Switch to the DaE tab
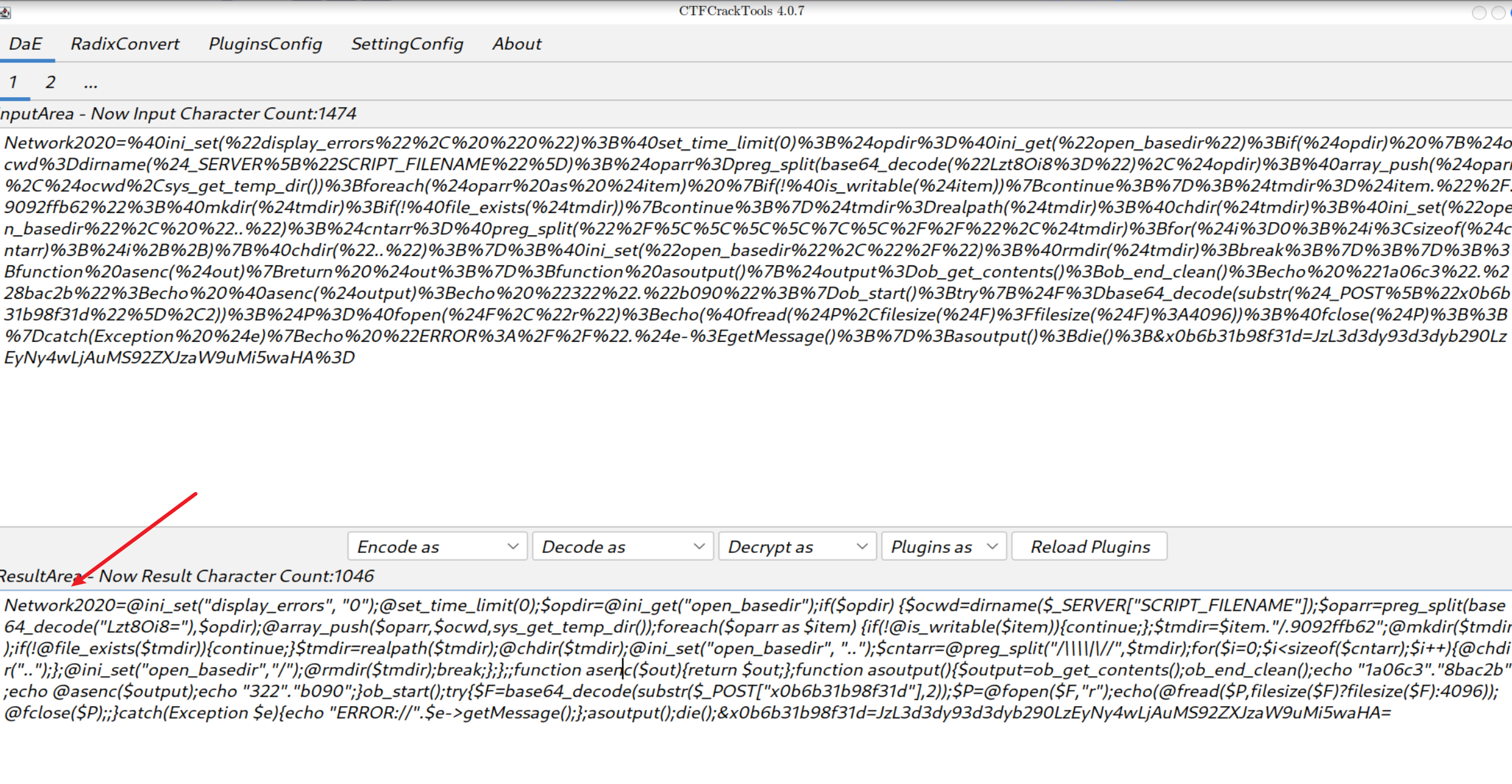 click(x=26, y=44)
